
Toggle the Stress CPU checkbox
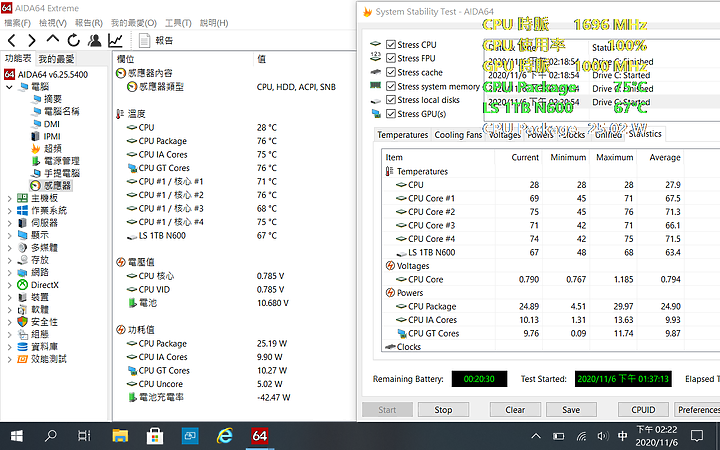(391, 45)
